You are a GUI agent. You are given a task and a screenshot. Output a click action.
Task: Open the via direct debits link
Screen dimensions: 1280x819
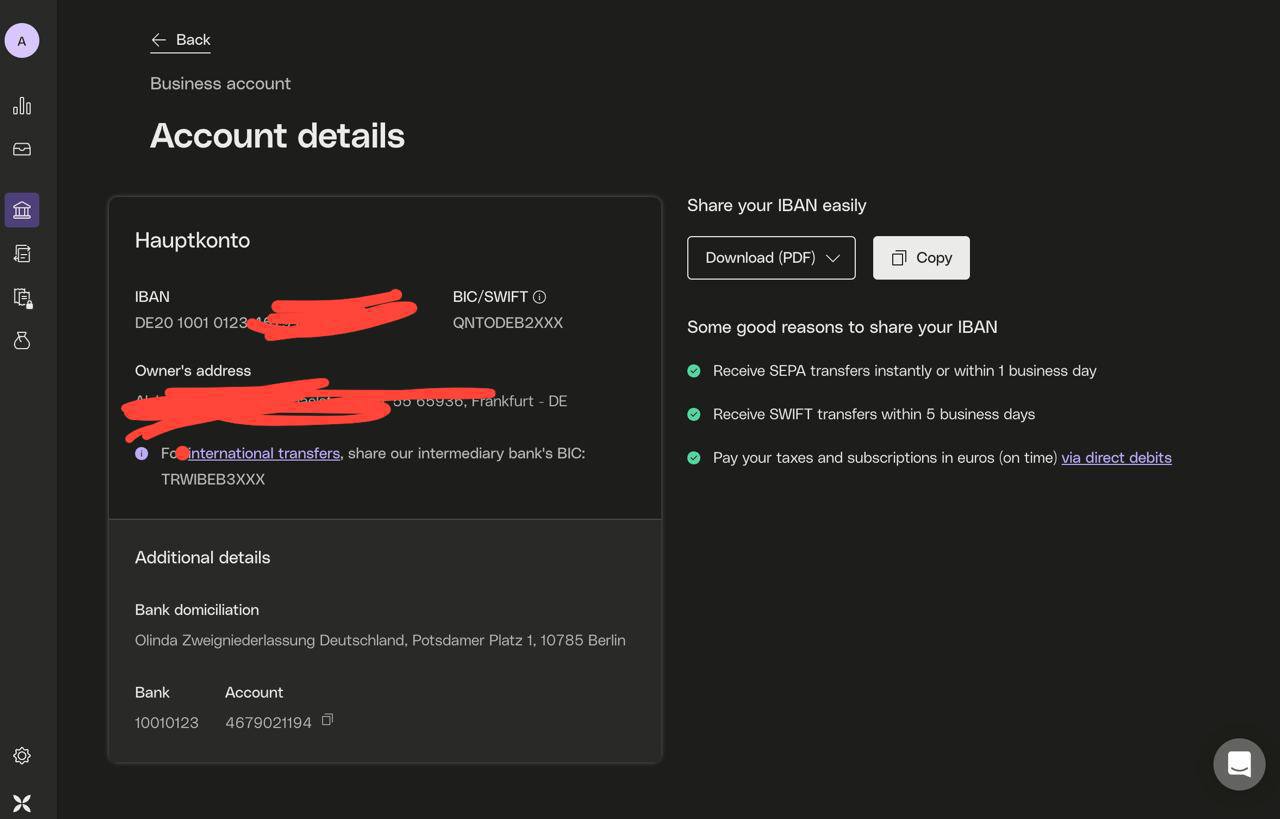1116,458
